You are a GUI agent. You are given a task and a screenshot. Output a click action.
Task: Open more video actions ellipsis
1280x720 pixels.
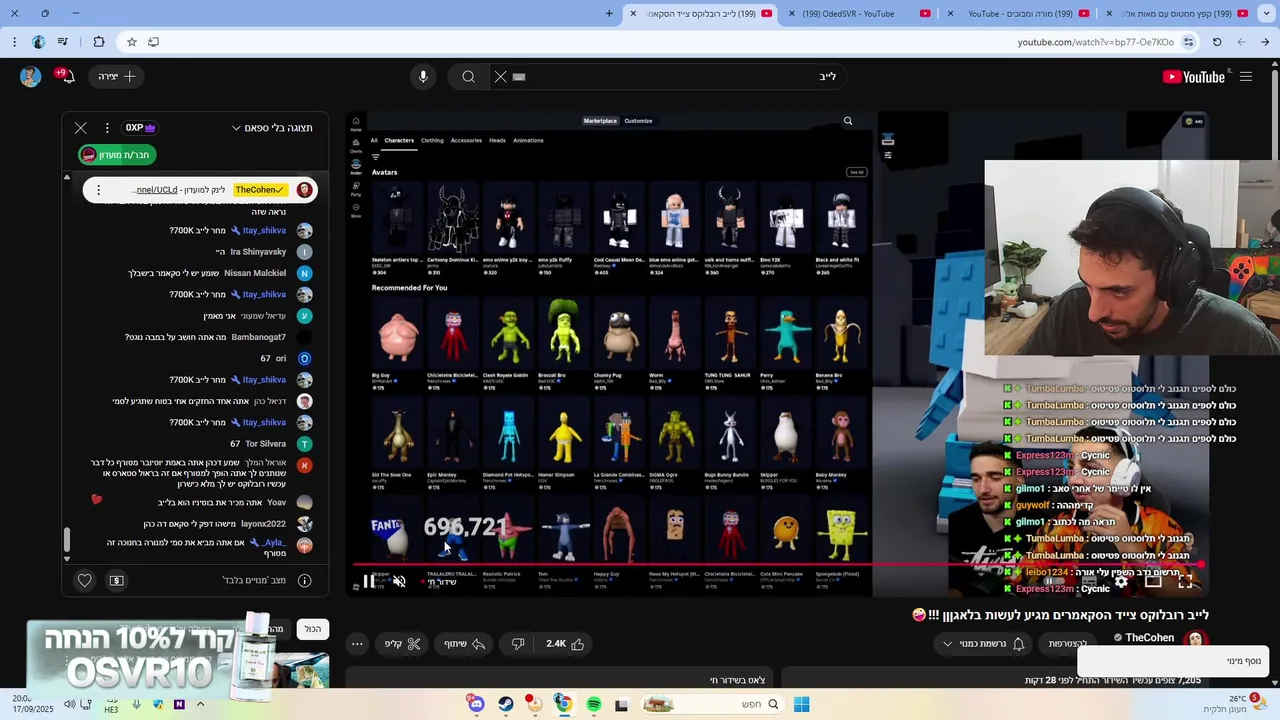[x=357, y=644]
